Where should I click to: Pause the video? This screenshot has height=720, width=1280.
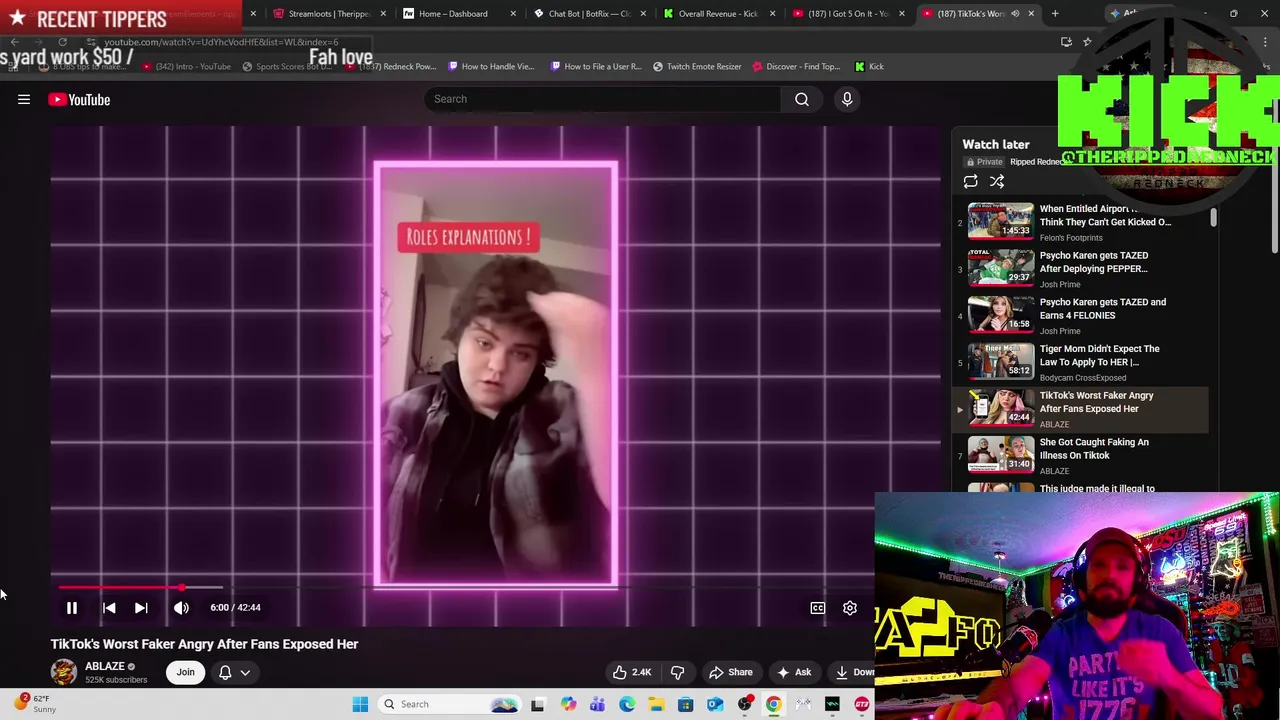(x=72, y=607)
